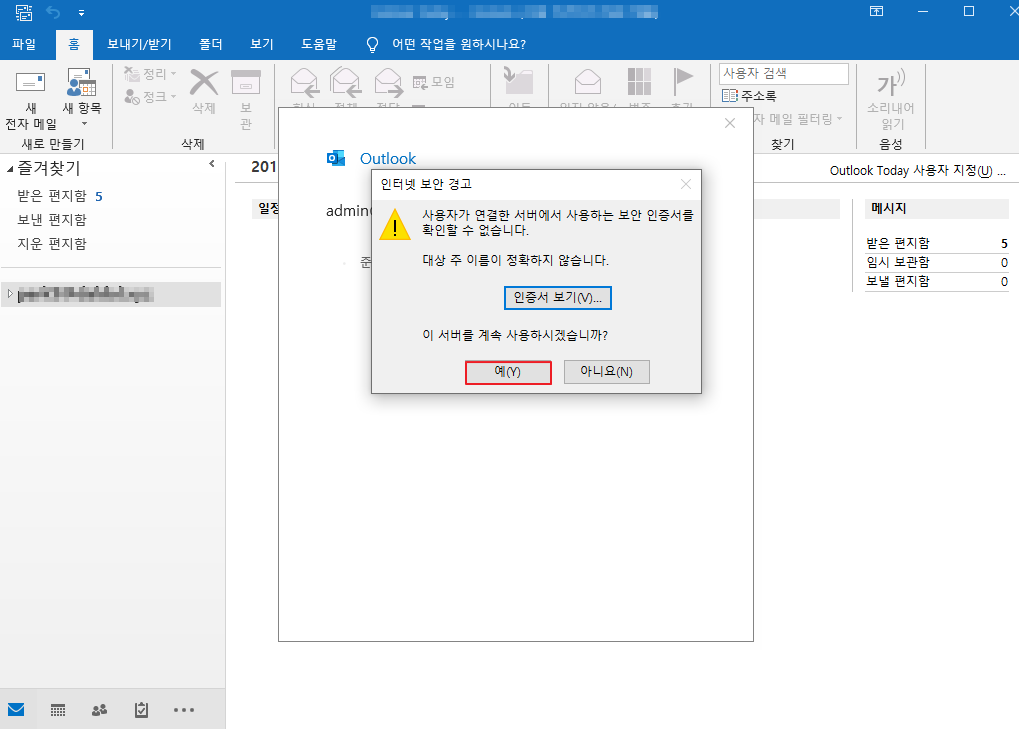Open the 새 항목 dropdown
The height and width of the screenshot is (729, 1019).
click(x=82, y=98)
